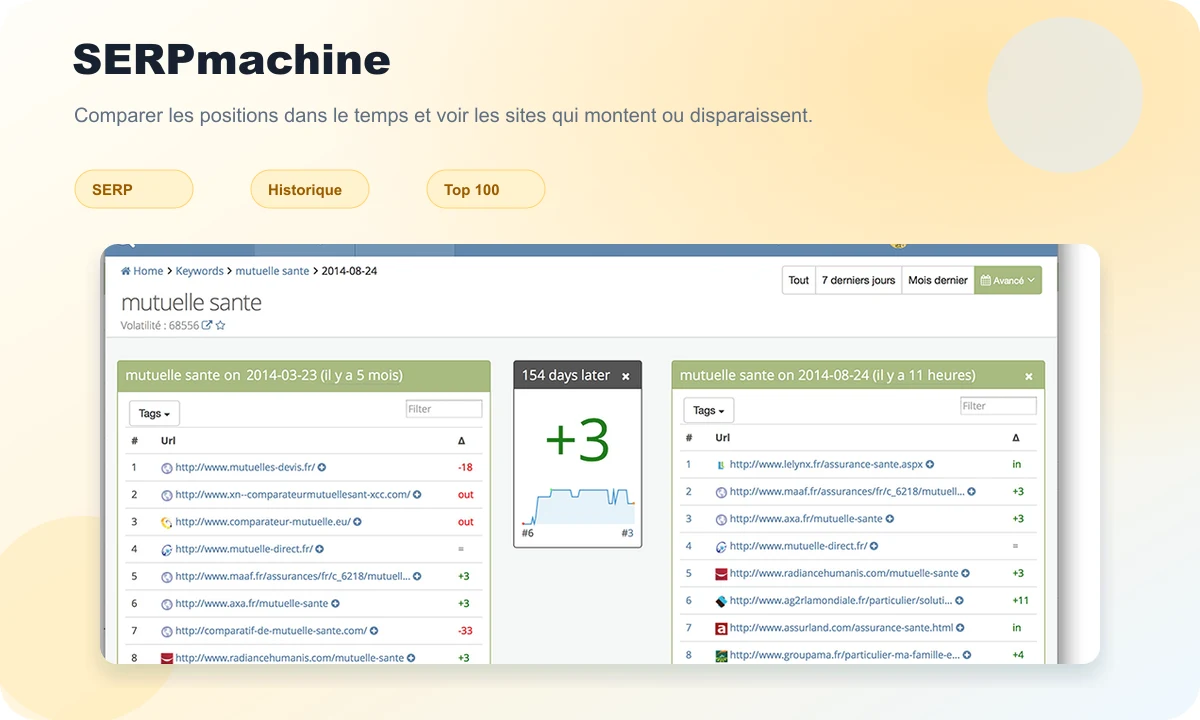Open Tags dropdown in the 2014-08-24 panel
The width and height of the screenshot is (1200, 720).
tap(709, 410)
